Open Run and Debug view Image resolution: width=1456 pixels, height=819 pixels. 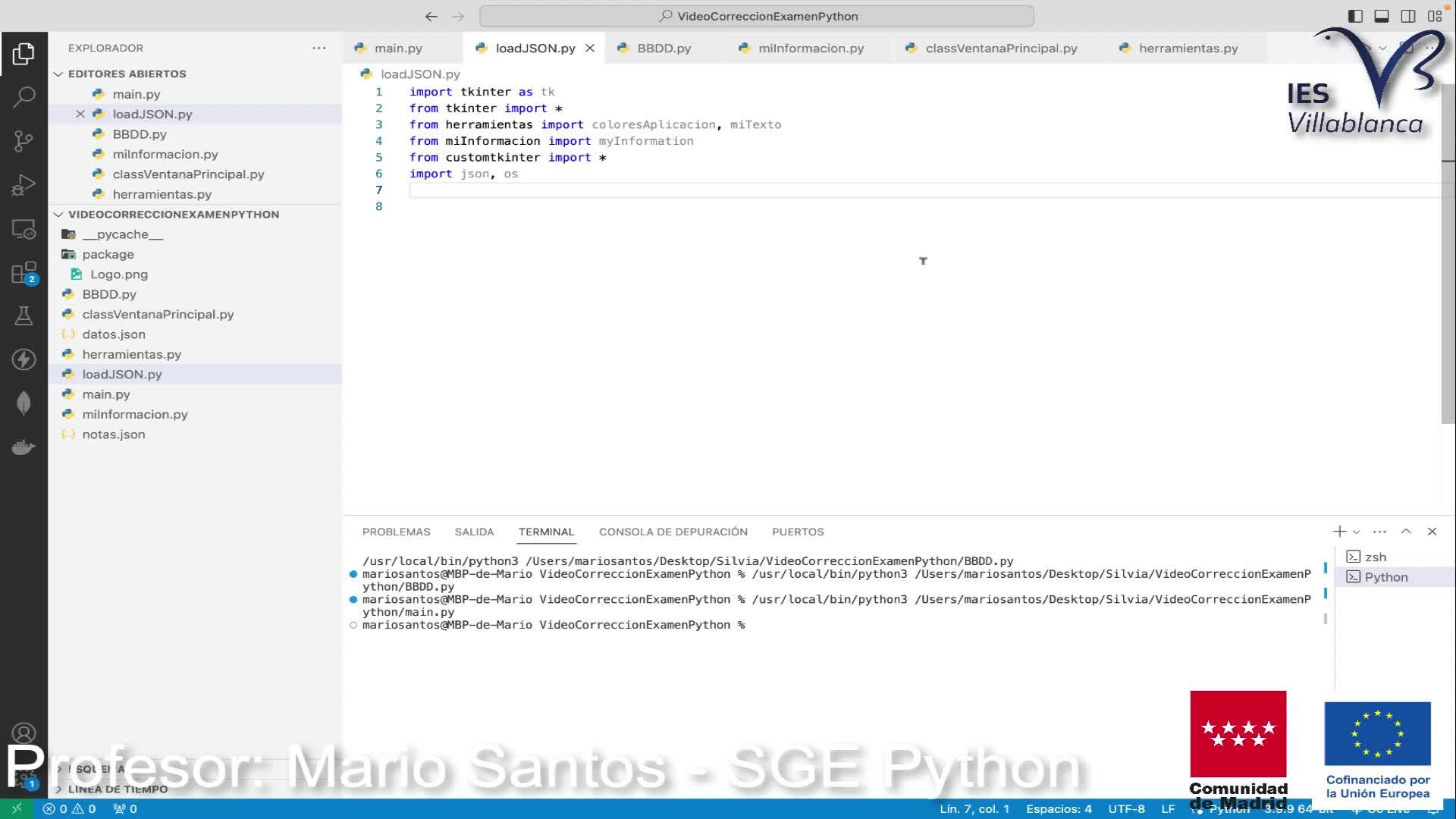[24, 185]
